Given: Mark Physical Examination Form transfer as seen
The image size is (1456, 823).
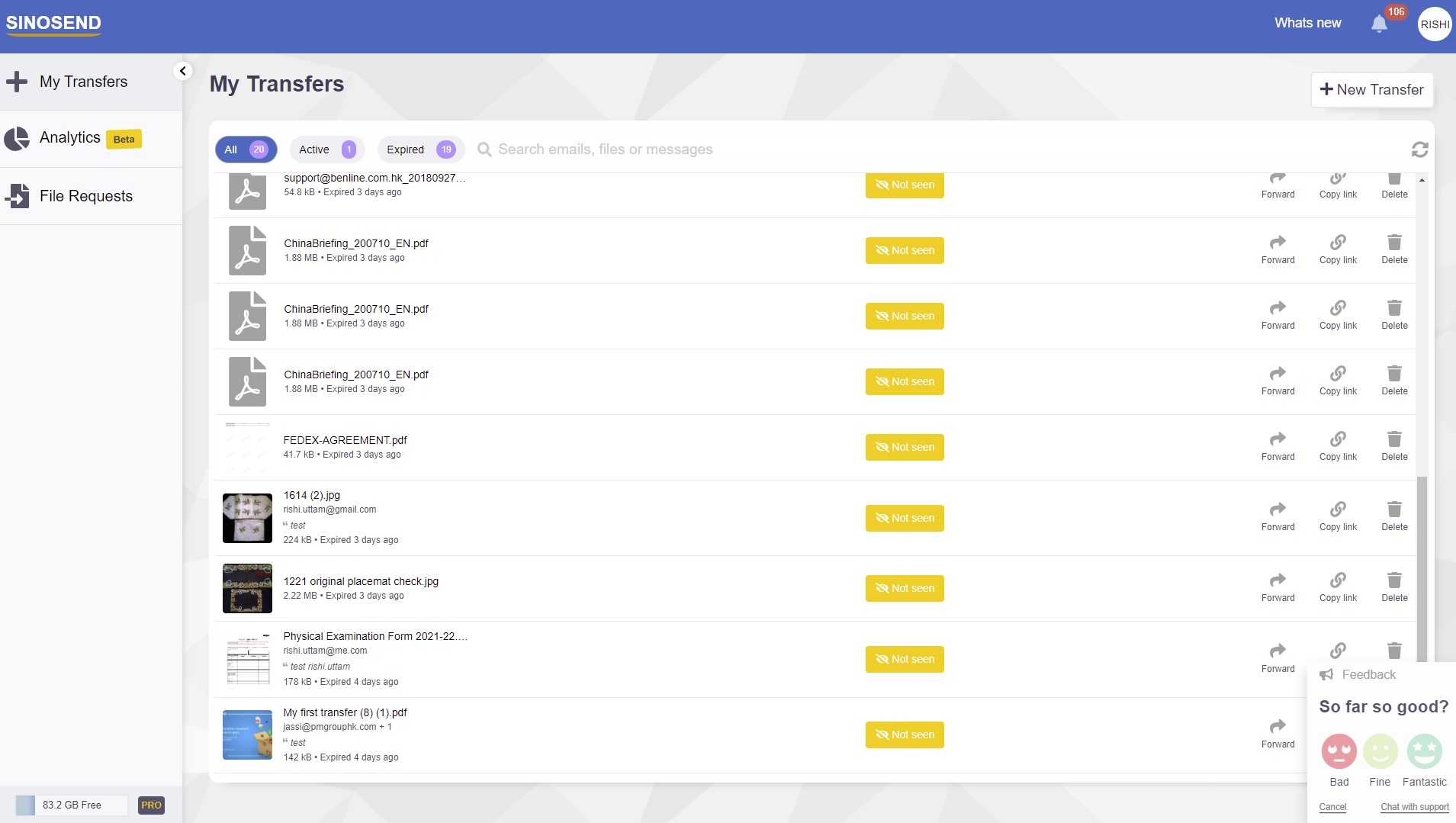Looking at the screenshot, I should coord(904,659).
